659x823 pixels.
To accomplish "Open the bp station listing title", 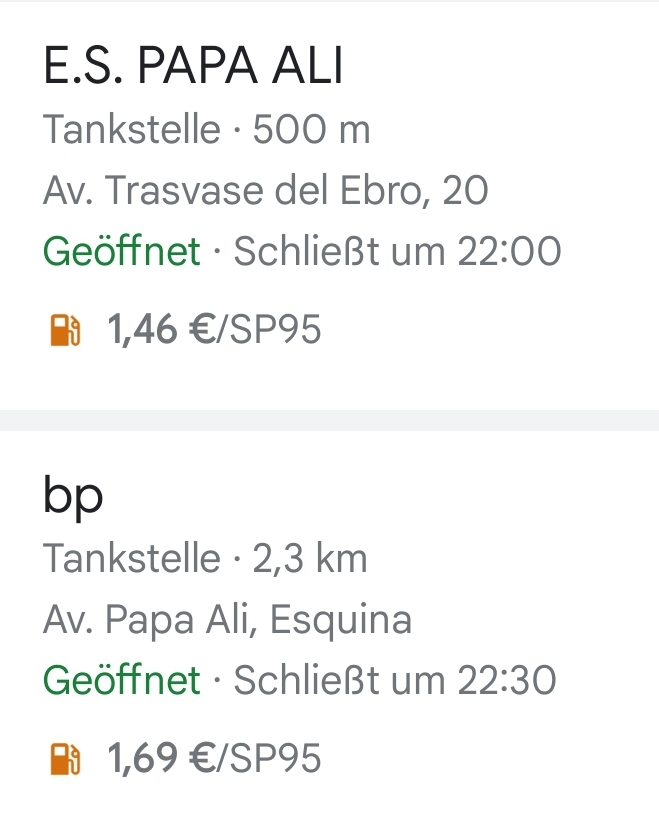I will tap(73, 497).
